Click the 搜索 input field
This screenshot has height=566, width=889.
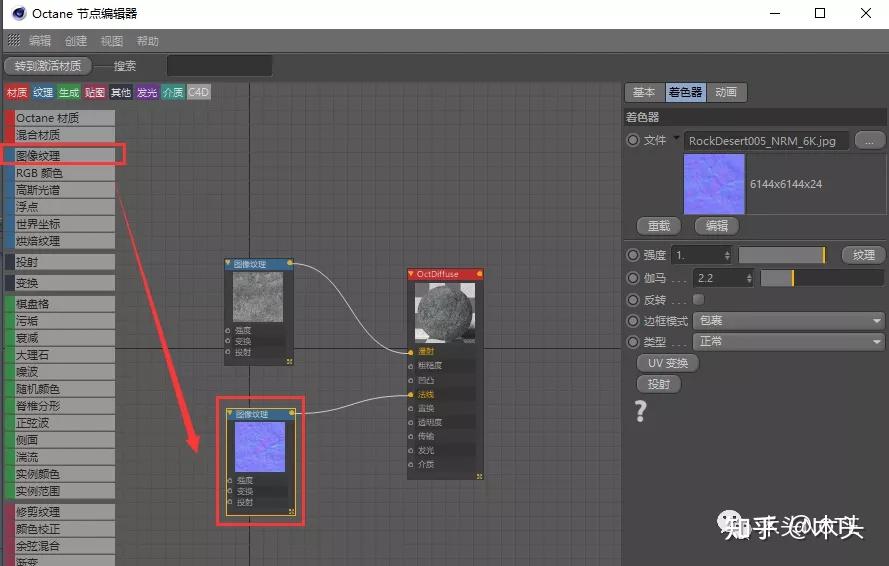click(219, 66)
